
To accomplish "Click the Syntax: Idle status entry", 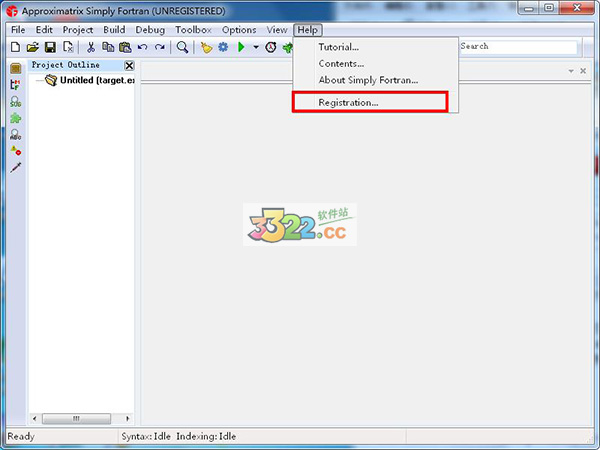I will (x=146, y=436).
